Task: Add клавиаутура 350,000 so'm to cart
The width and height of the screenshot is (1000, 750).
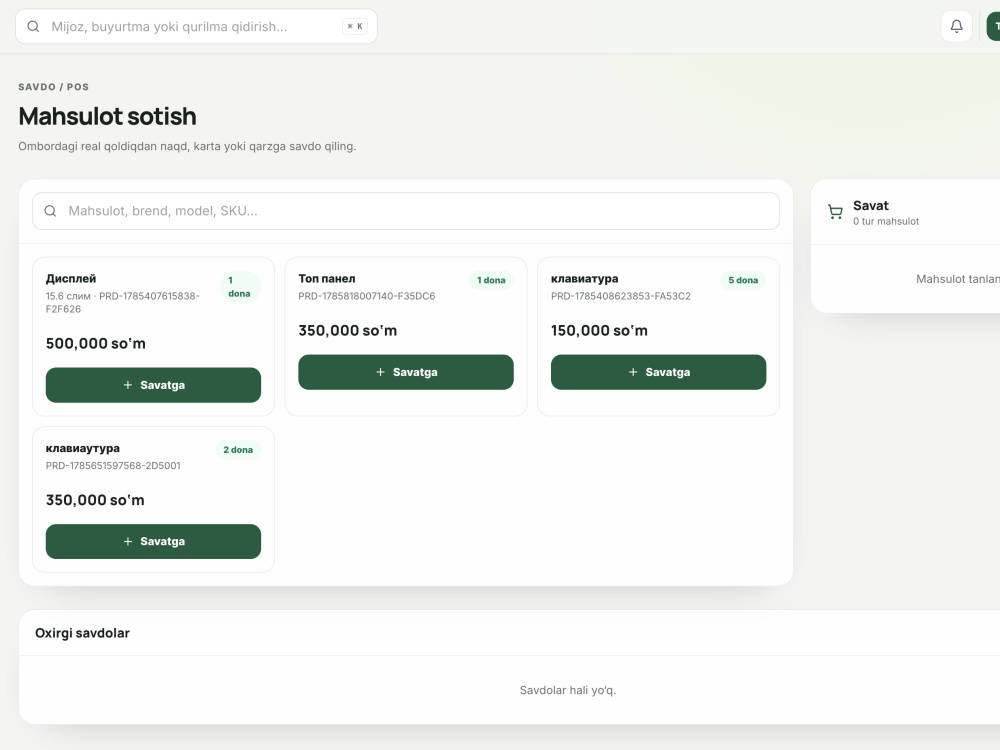Action: [153, 541]
